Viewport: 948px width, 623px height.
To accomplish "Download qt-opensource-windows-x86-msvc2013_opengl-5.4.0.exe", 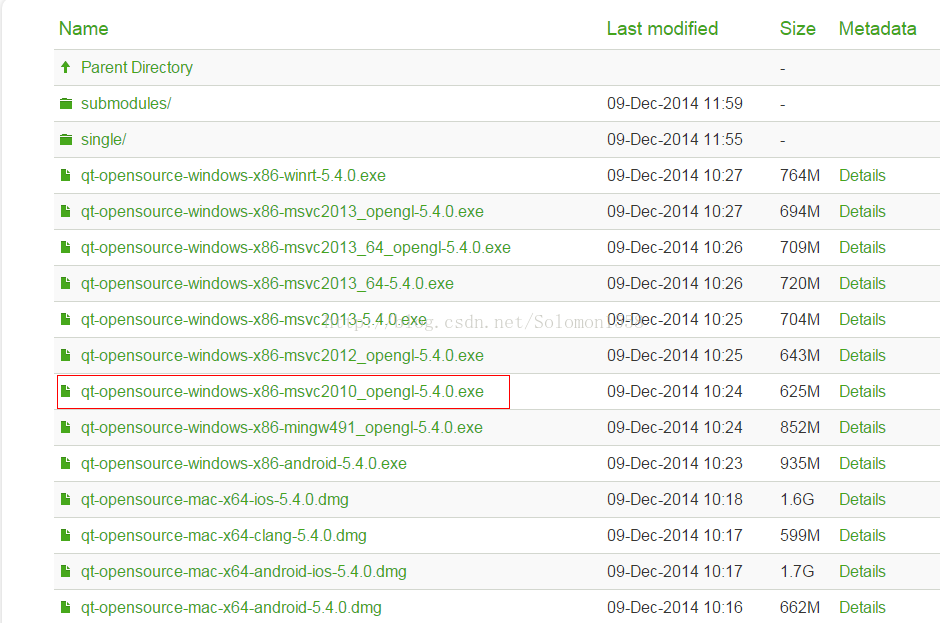I will pos(282,212).
